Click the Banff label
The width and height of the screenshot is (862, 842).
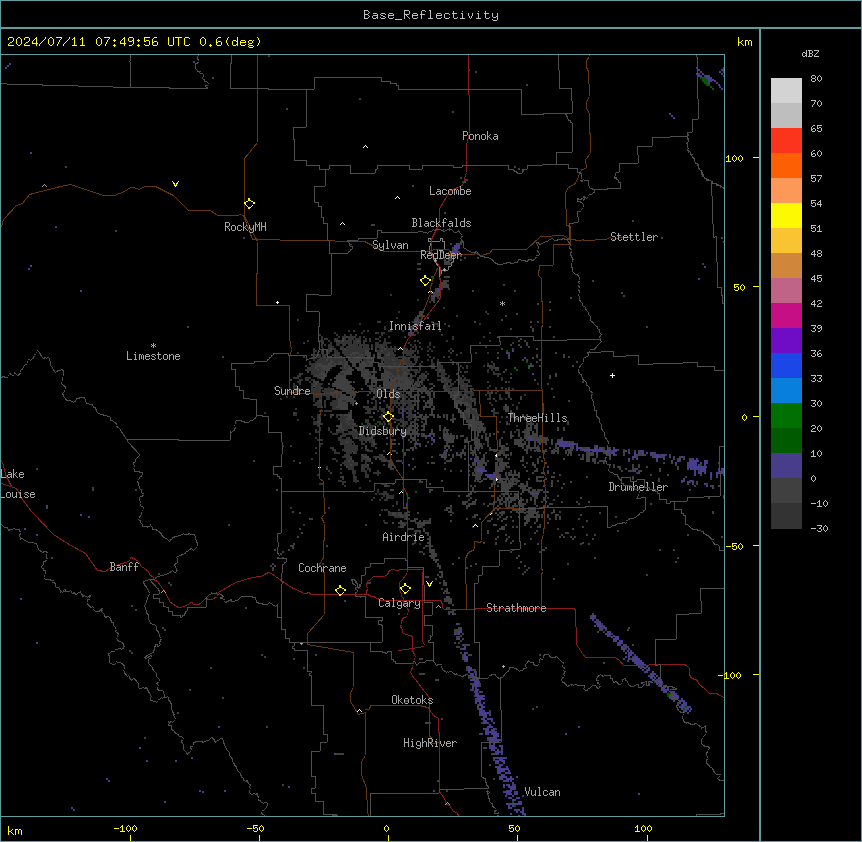(x=124, y=567)
